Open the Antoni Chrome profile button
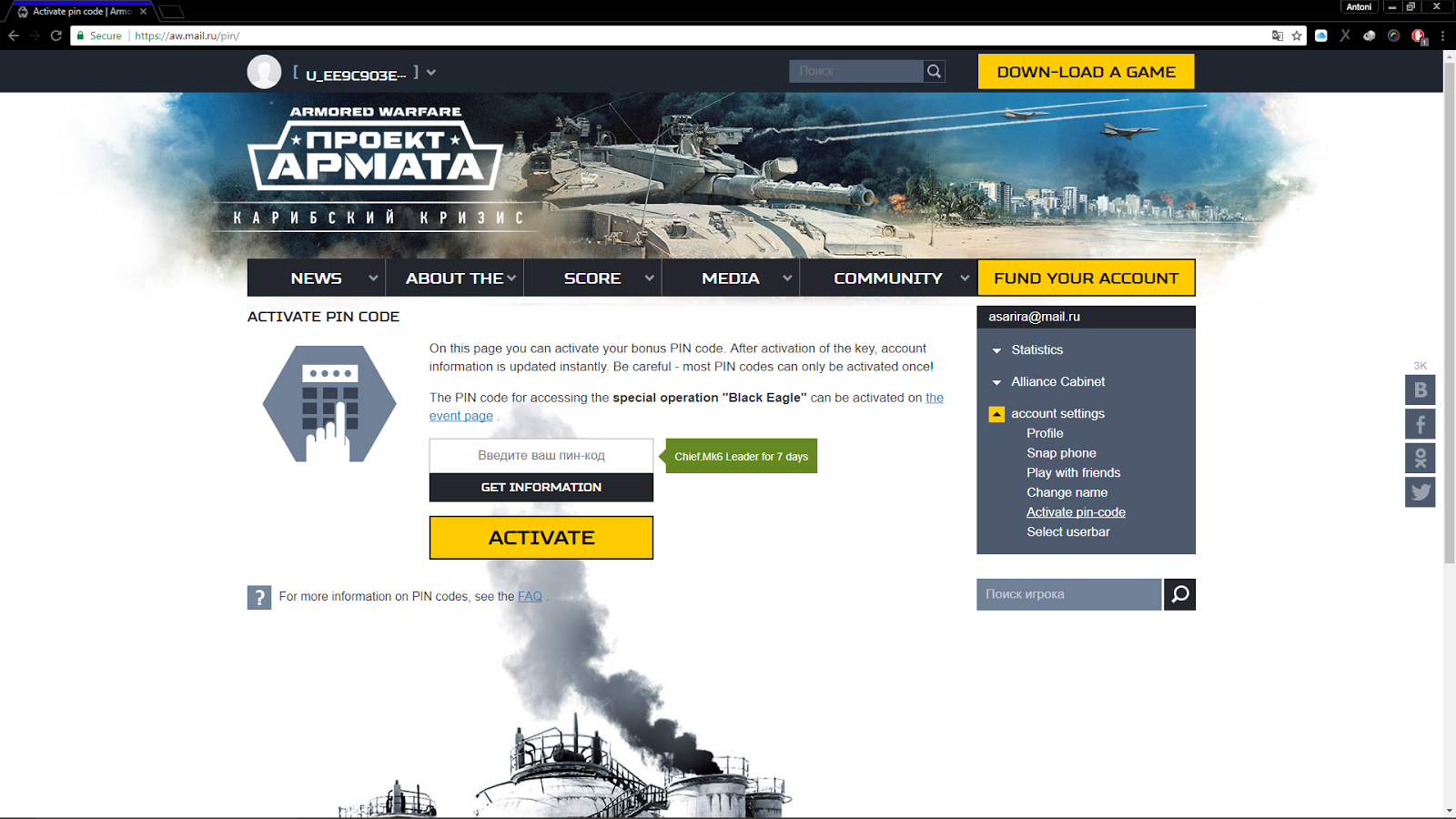Viewport: 1456px width, 819px height. tap(1359, 6)
